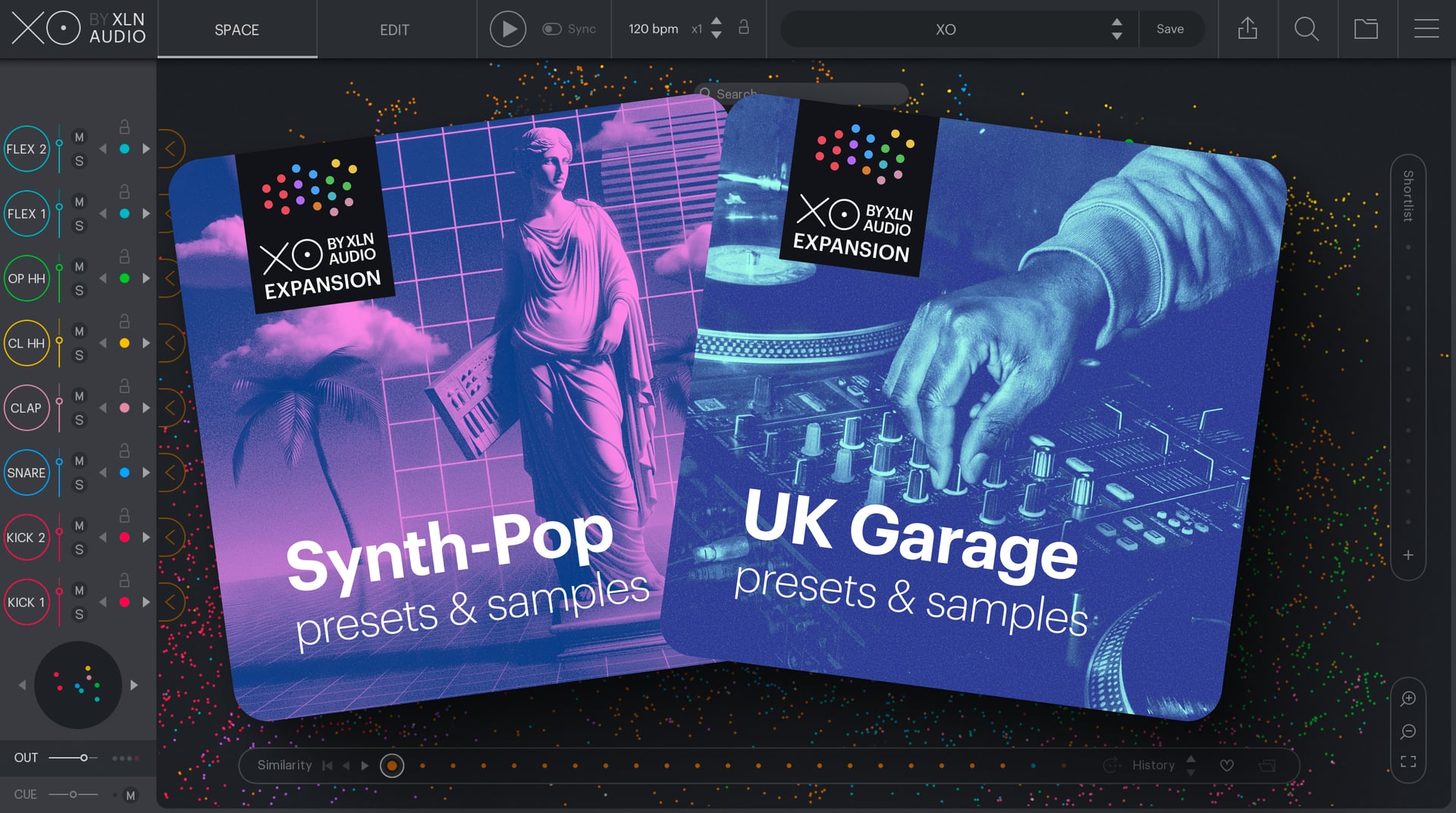Open the folder browser icon
Image resolution: width=1456 pixels, height=813 pixels.
1366,29
